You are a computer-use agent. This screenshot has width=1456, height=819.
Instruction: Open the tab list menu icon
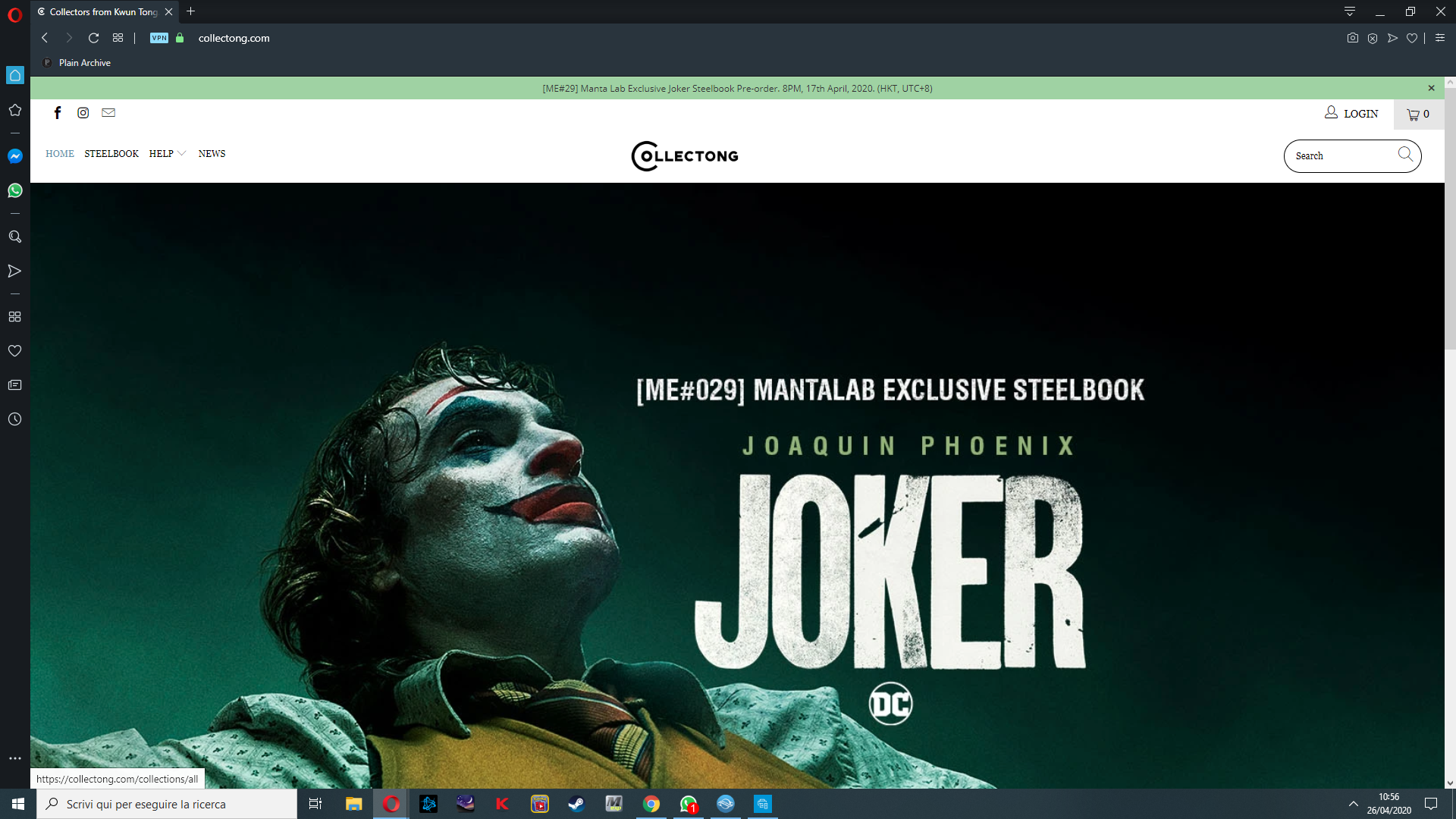tap(1350, 11)
